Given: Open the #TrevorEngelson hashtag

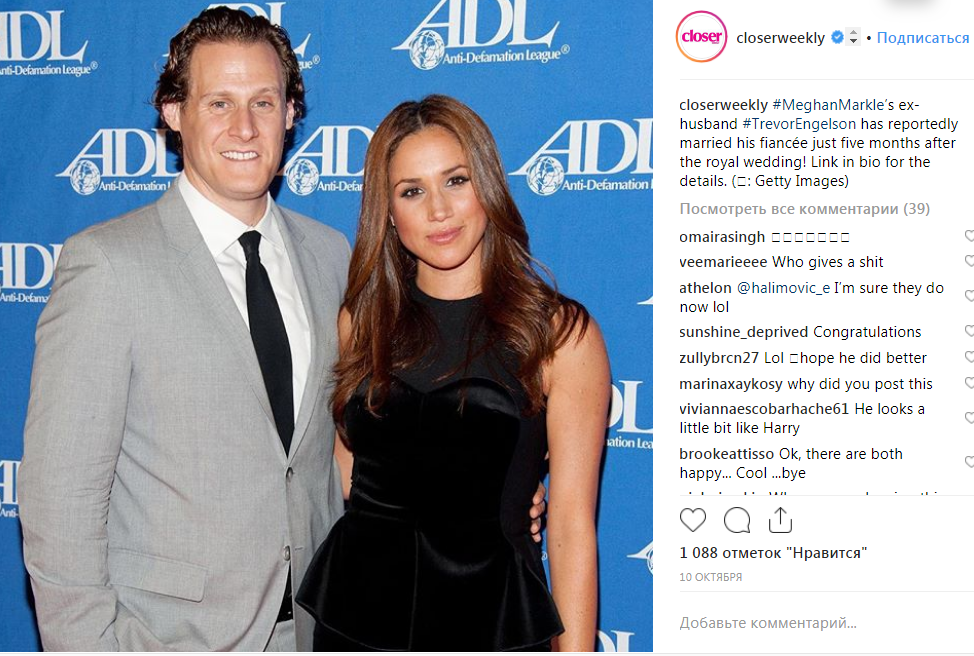Looking at the screenshot, I should click(799, 124).
